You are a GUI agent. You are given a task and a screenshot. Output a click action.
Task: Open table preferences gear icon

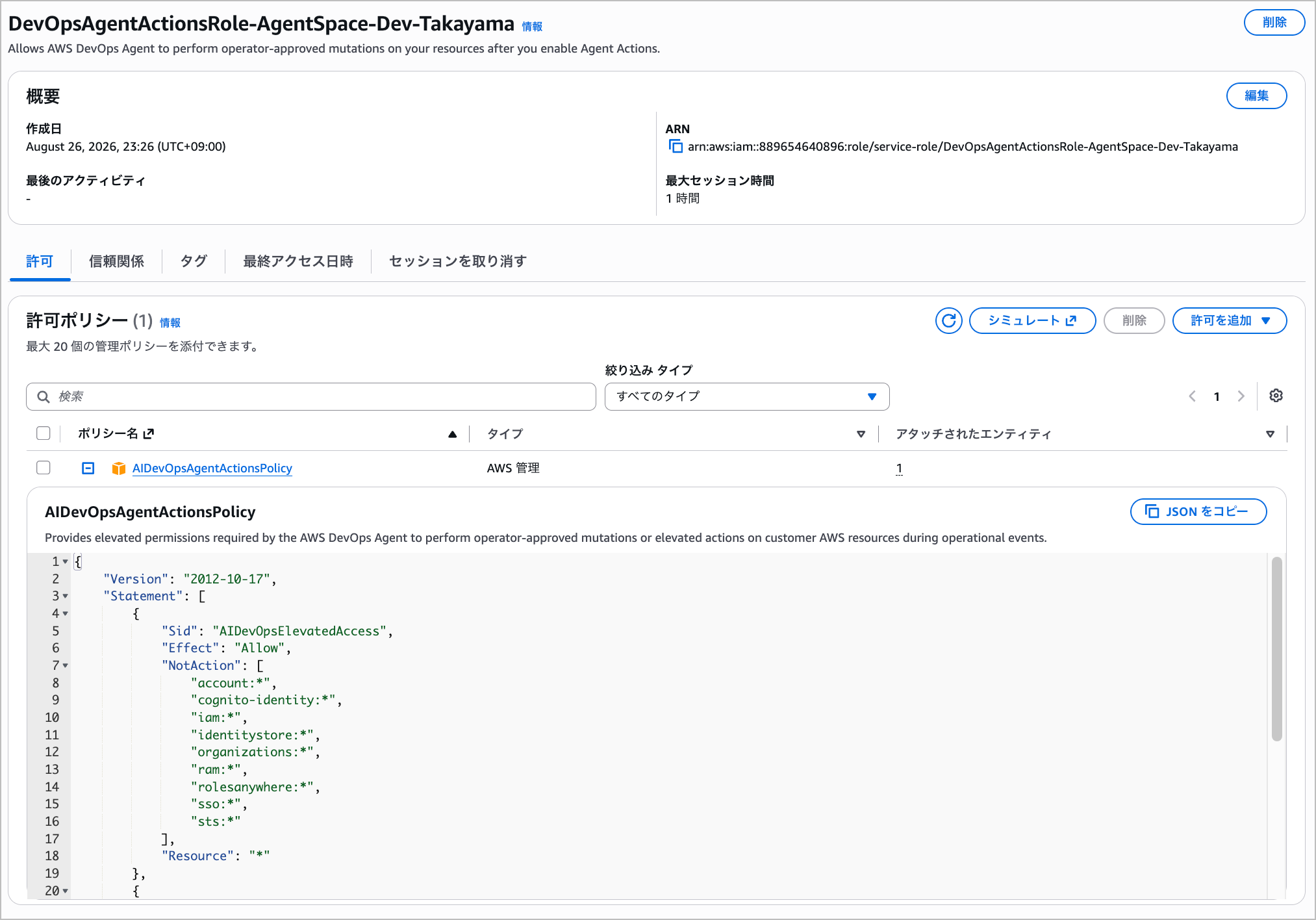point(1276,396)
